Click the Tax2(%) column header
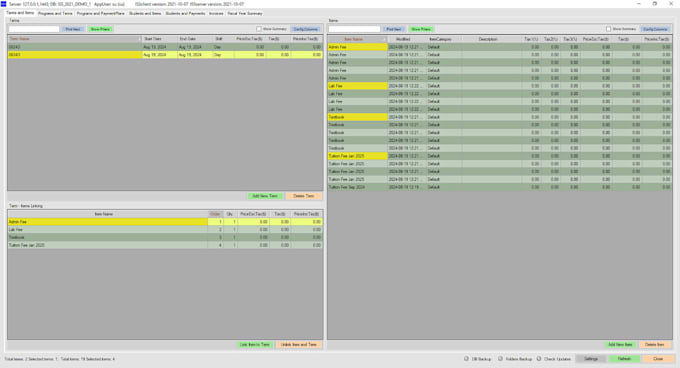Viewport: 680px width, 368px height. 551,39
